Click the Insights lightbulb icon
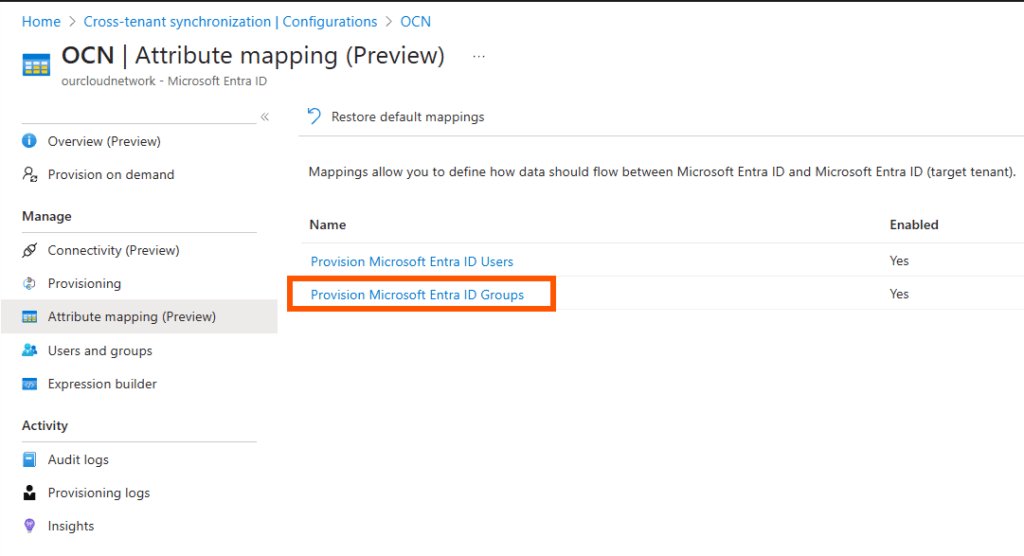 tap(29, 525)
